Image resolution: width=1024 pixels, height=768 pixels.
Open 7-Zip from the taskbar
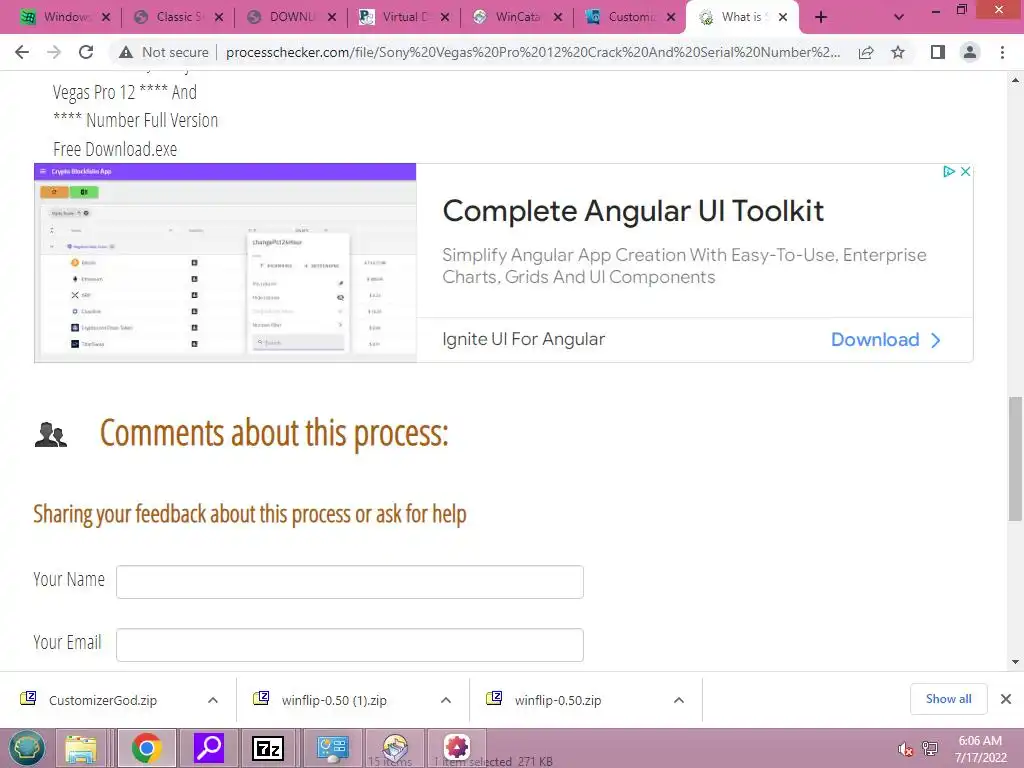click(268, 748)
